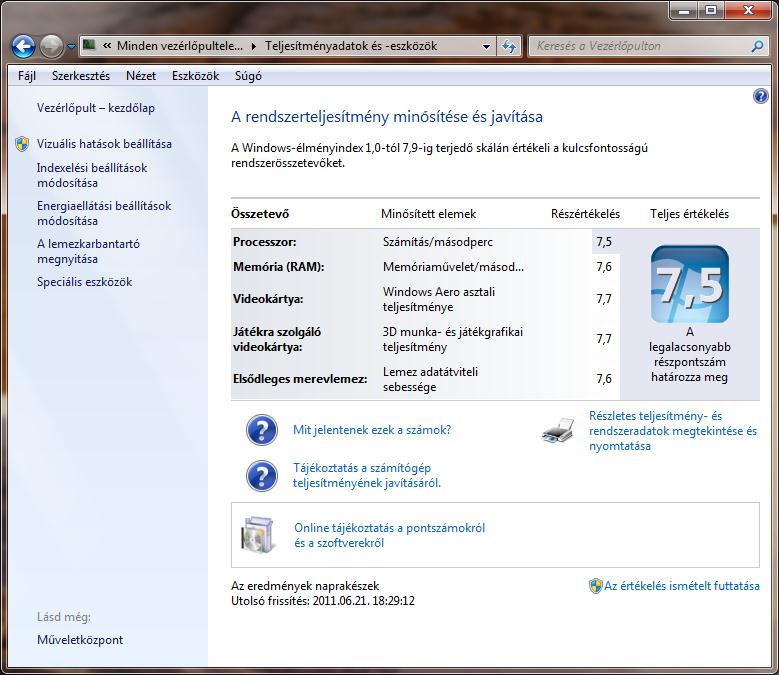
Task: Click shield icon beside Vizuális hatások beállítása
Action: click(x=22, y=144)
